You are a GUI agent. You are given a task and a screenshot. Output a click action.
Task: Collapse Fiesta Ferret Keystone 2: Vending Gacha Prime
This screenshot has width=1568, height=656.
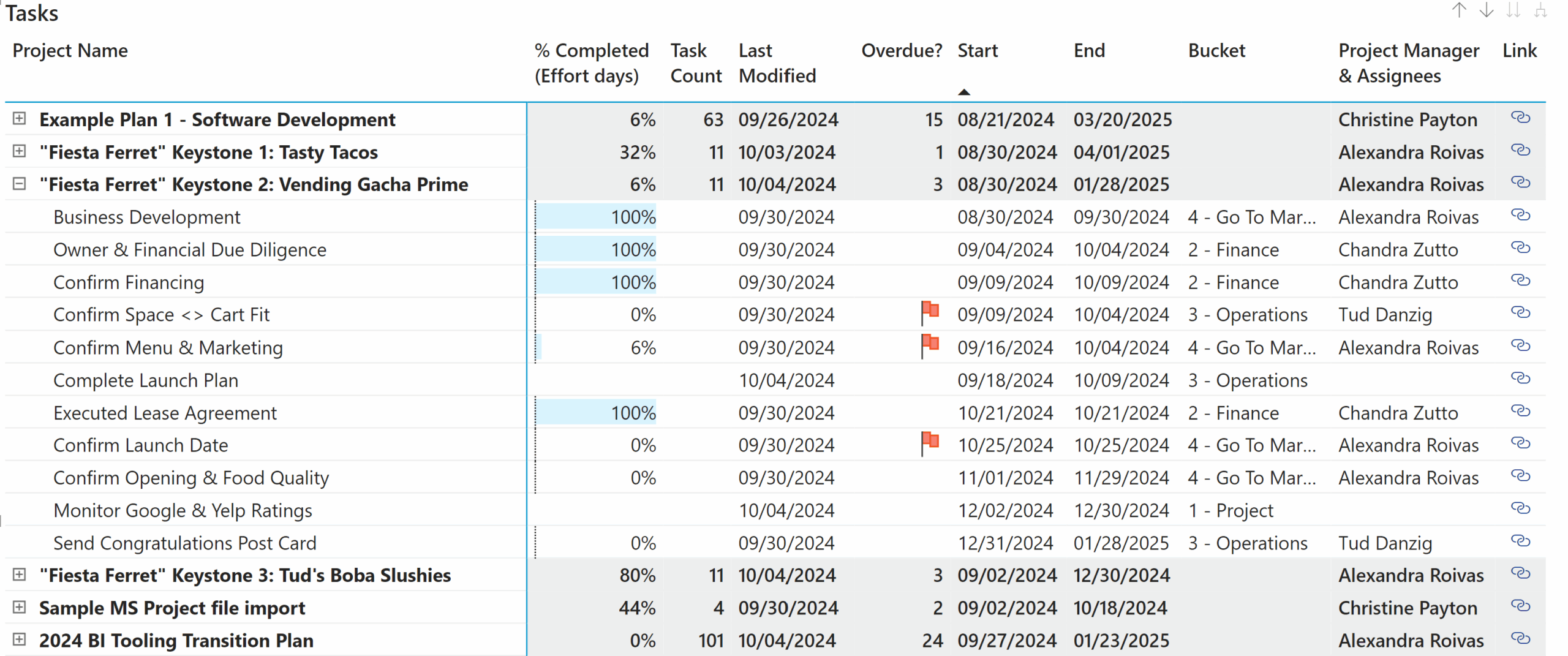tap(19, 184)
